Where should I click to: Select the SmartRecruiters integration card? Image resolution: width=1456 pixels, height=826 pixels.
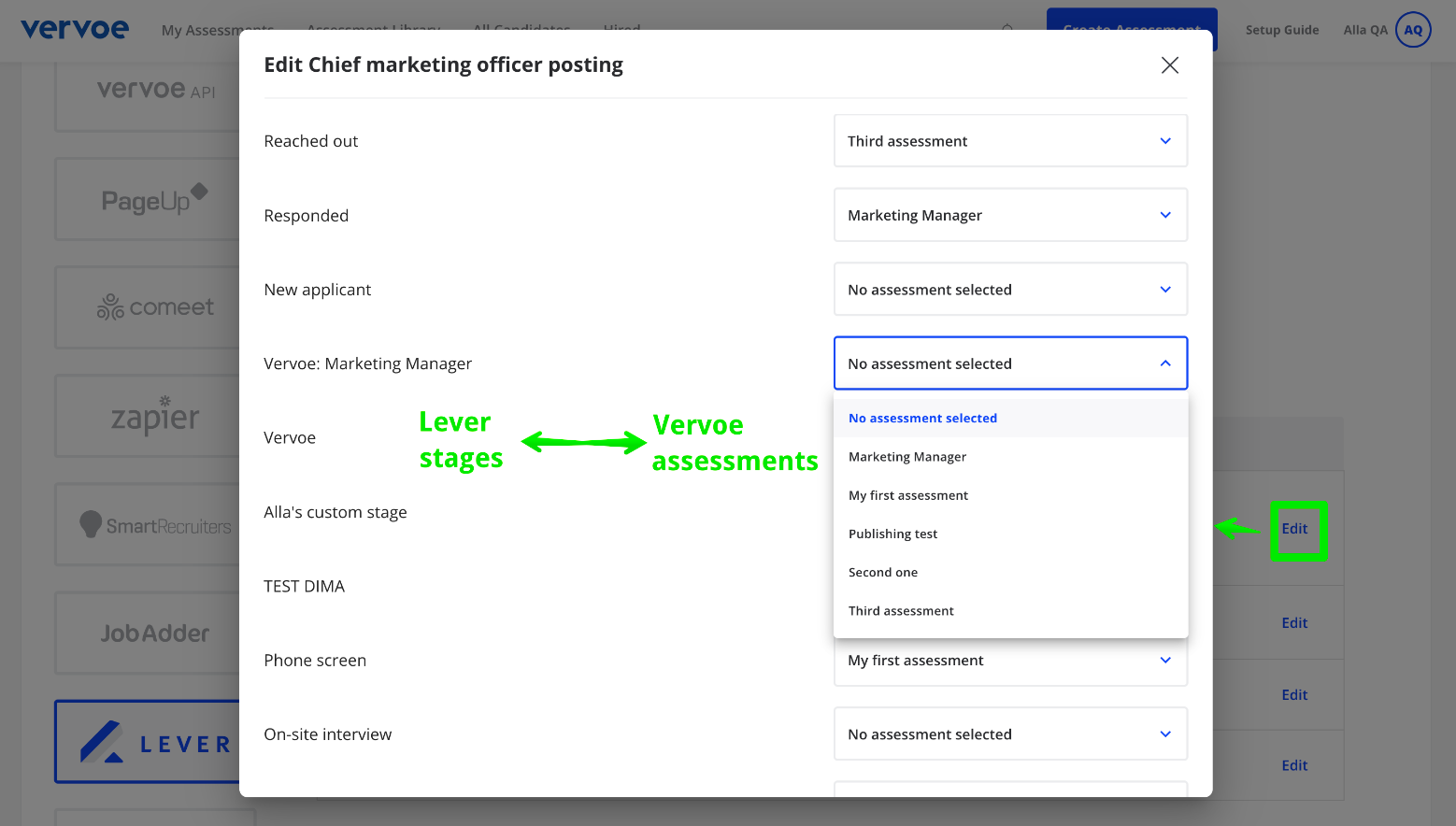pos(148,524)
